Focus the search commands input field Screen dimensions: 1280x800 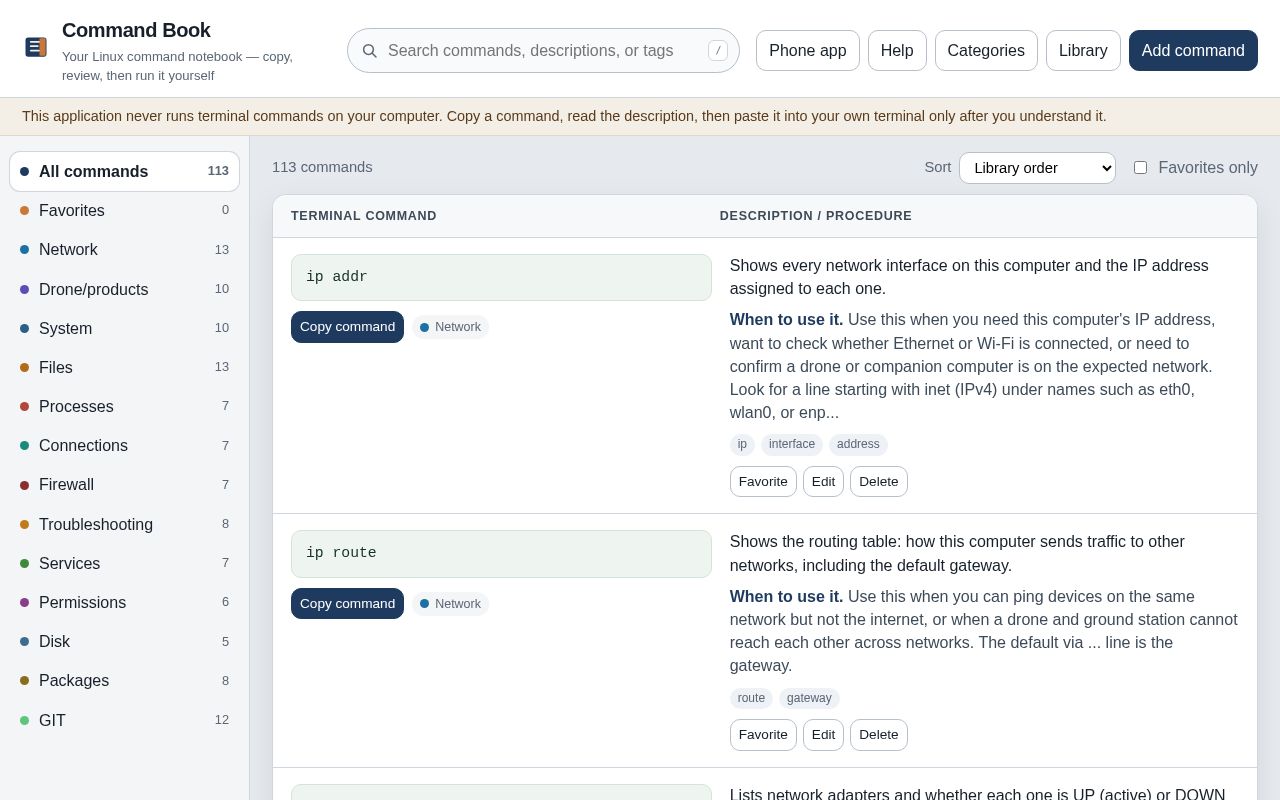[x=543, y=51]
